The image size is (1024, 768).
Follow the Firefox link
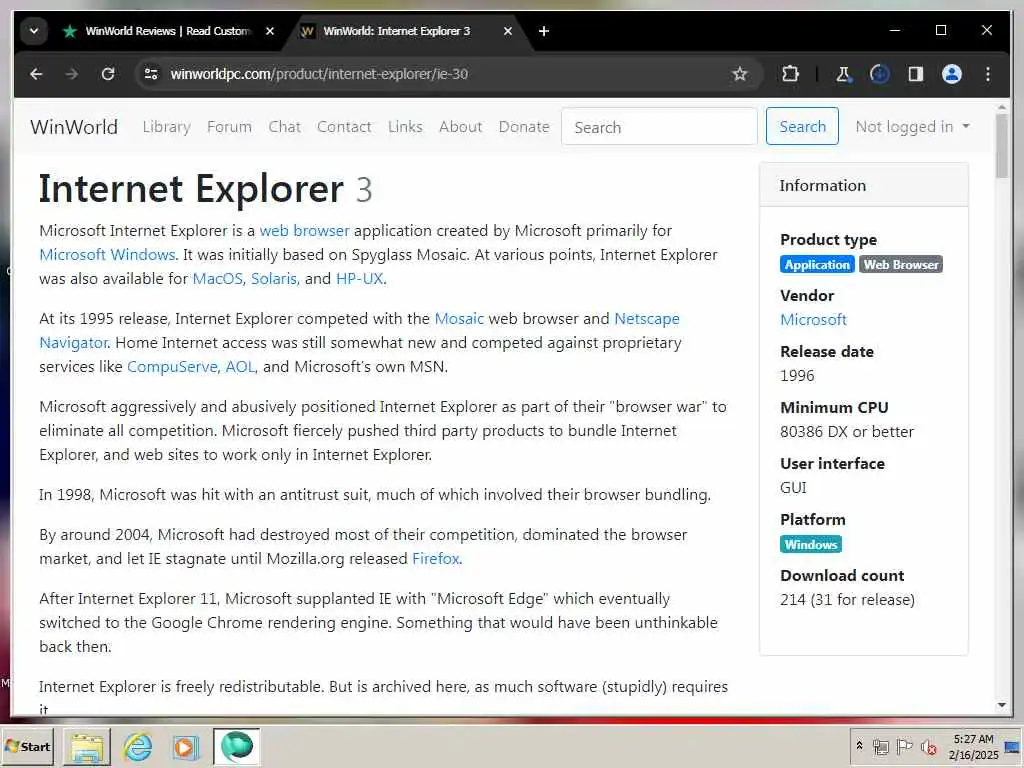(436, 559)
